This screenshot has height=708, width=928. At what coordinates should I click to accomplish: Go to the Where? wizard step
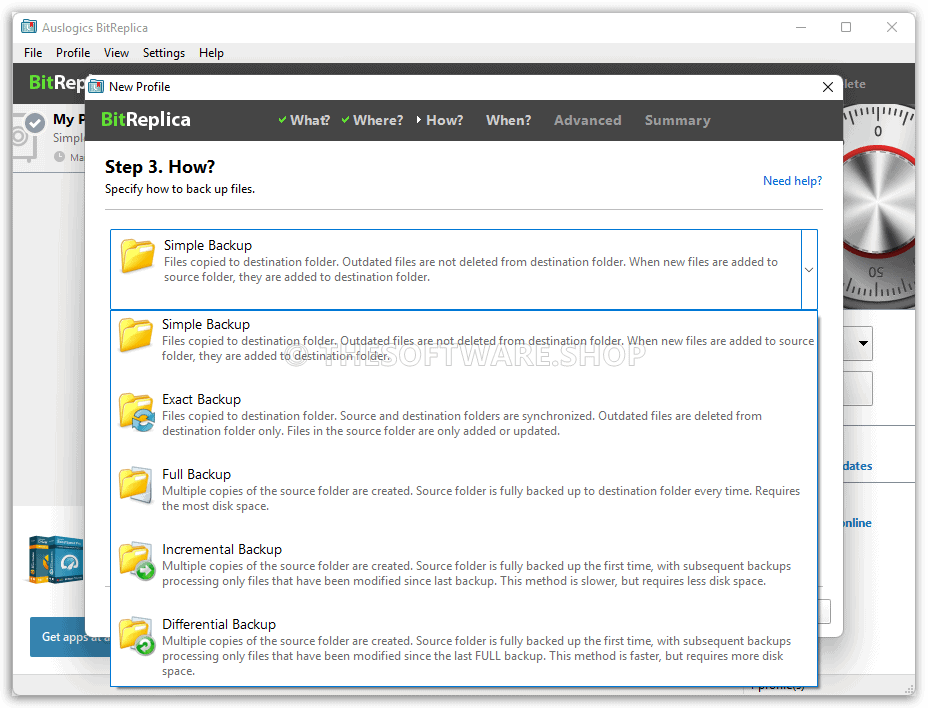(372, 120)
